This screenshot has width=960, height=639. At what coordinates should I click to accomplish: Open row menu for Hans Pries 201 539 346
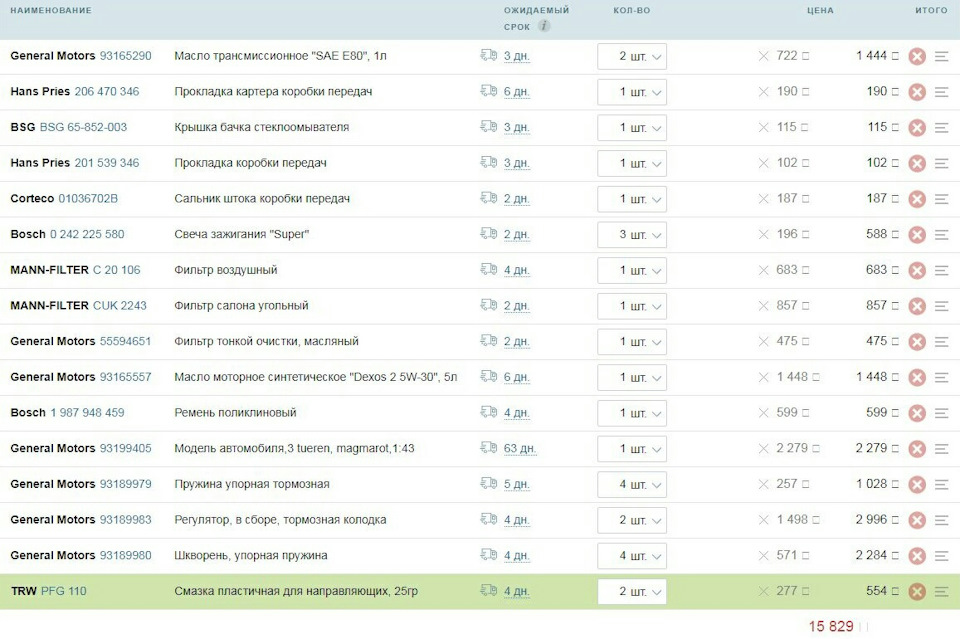coord(942,163)
